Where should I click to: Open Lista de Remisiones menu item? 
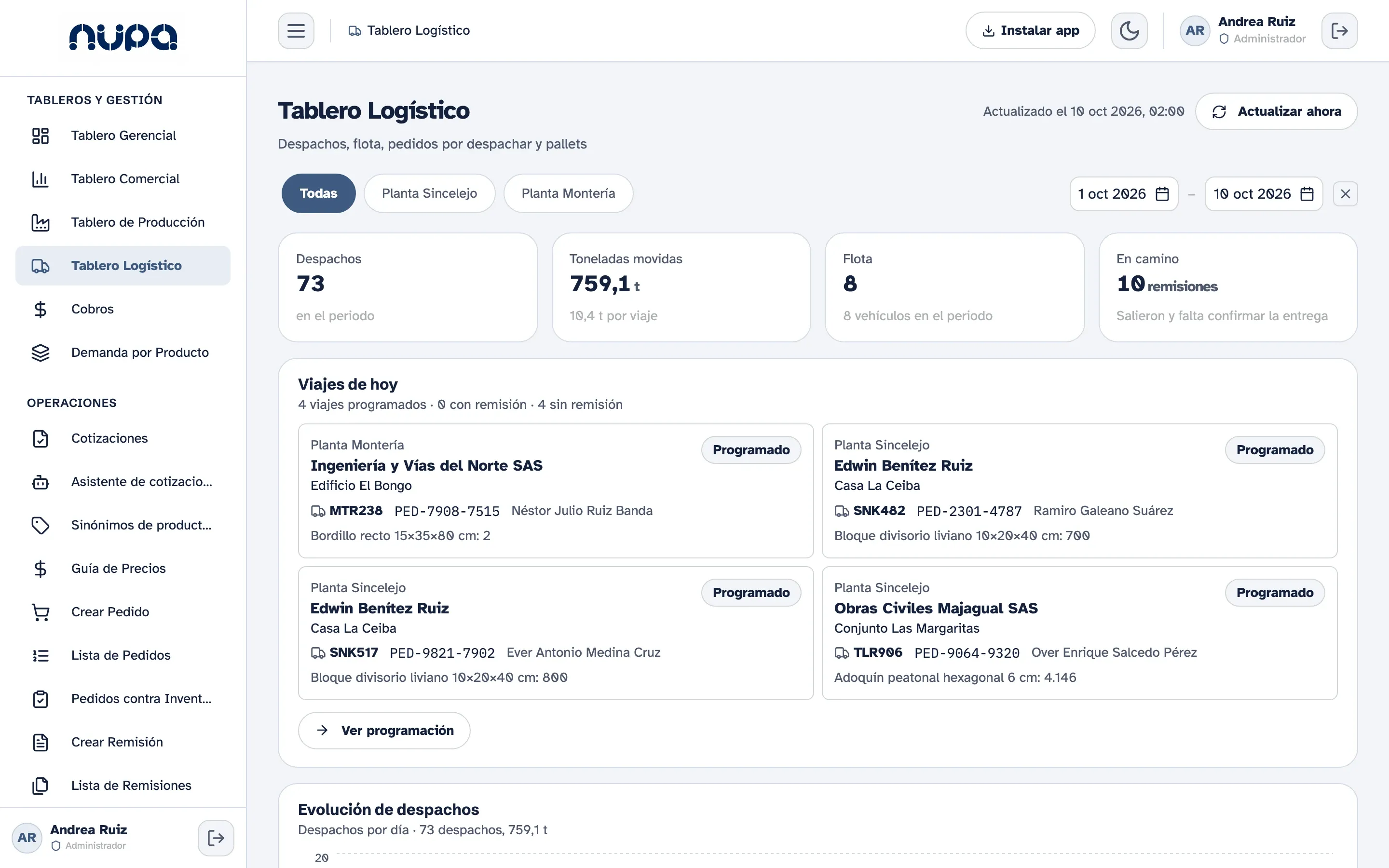click(123, 786)
